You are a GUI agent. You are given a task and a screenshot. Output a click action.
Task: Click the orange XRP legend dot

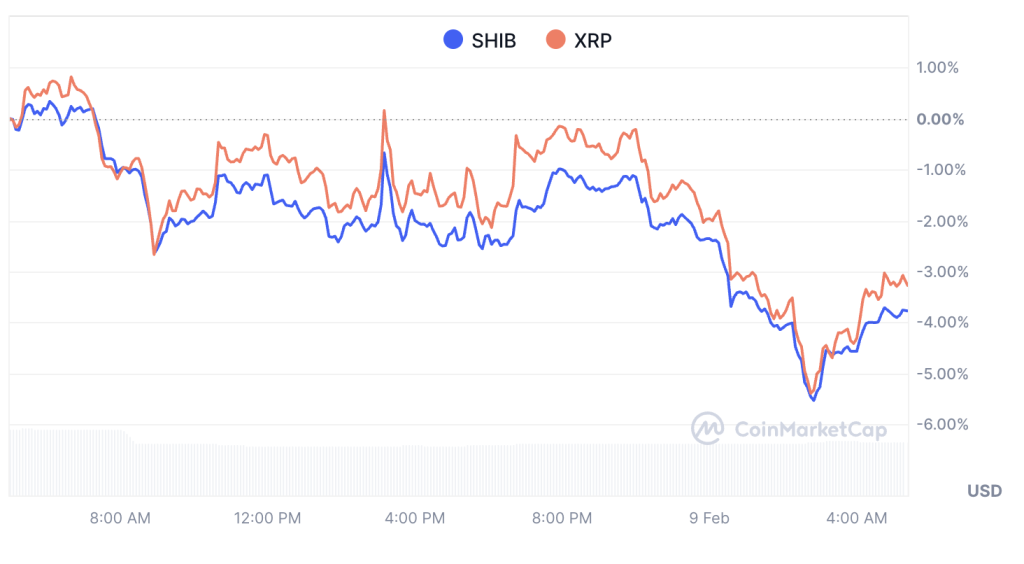tap(555, 40)
